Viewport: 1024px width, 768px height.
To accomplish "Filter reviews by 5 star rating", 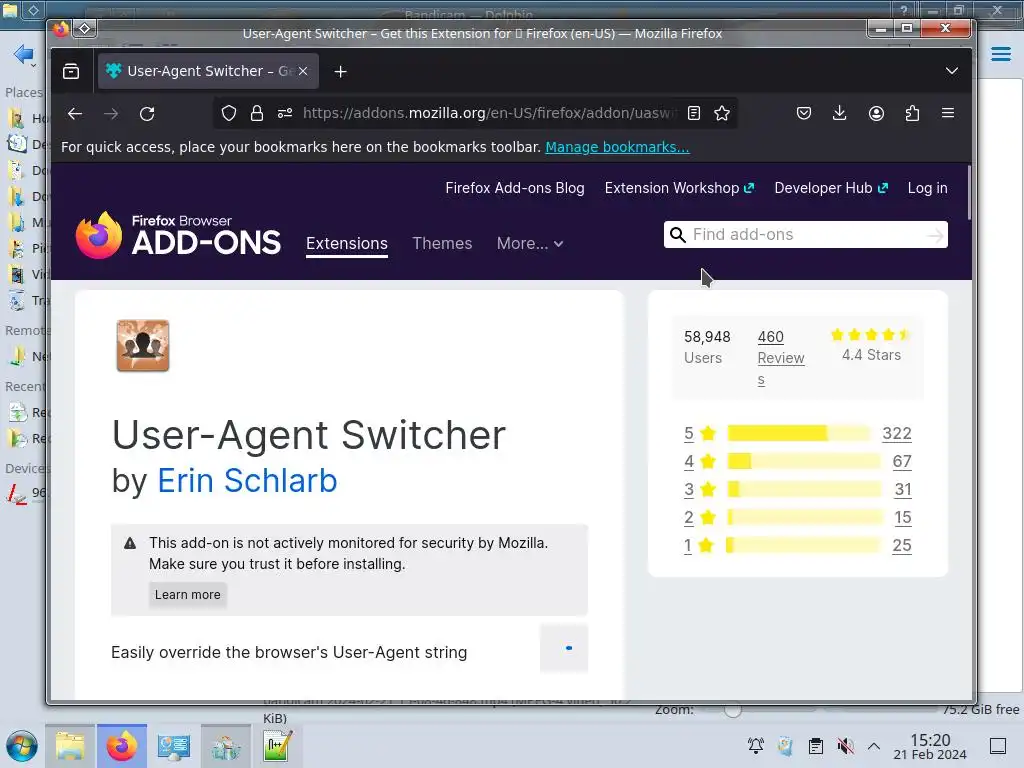I will click(700, 433).
